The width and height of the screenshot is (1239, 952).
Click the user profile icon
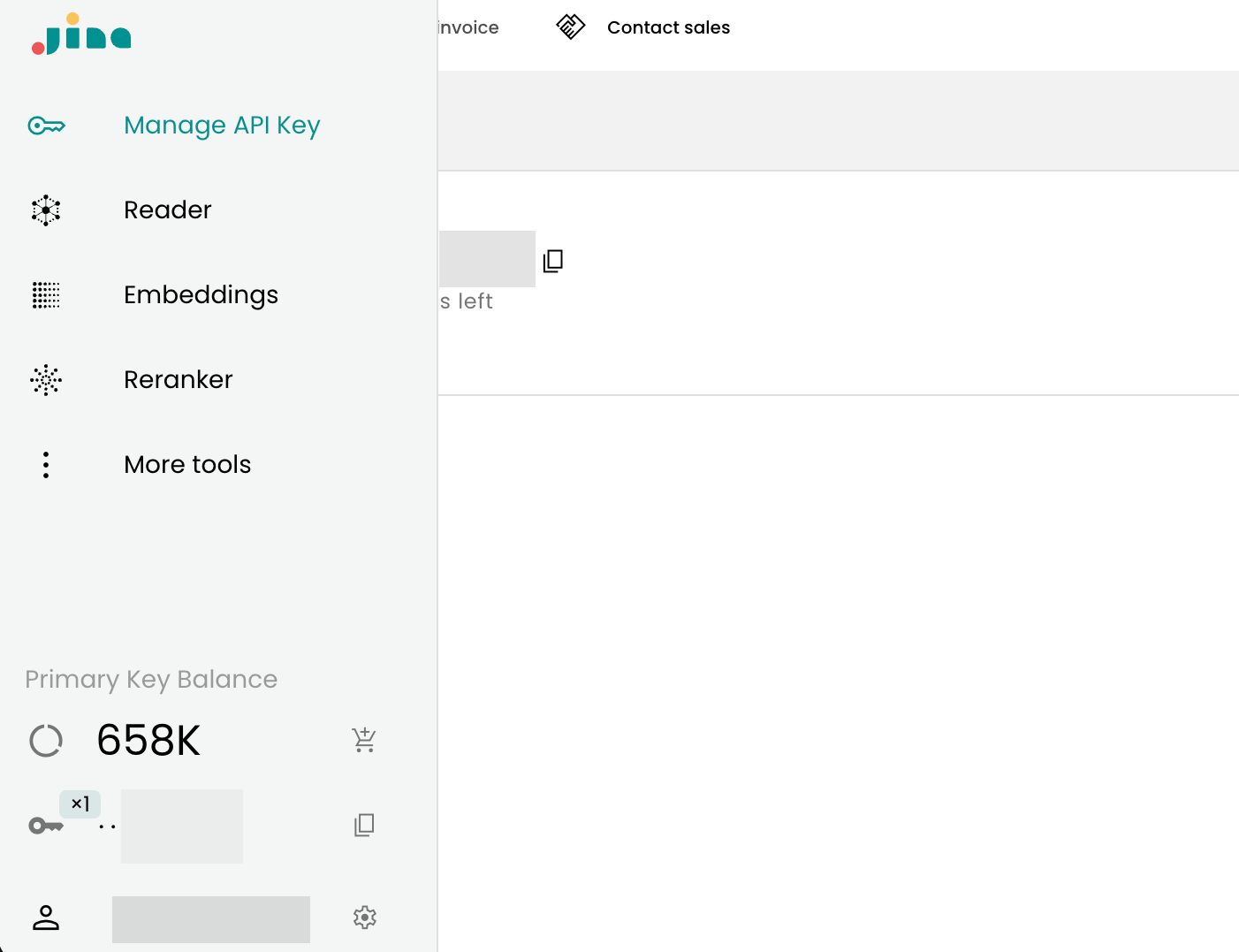point(46,918)
